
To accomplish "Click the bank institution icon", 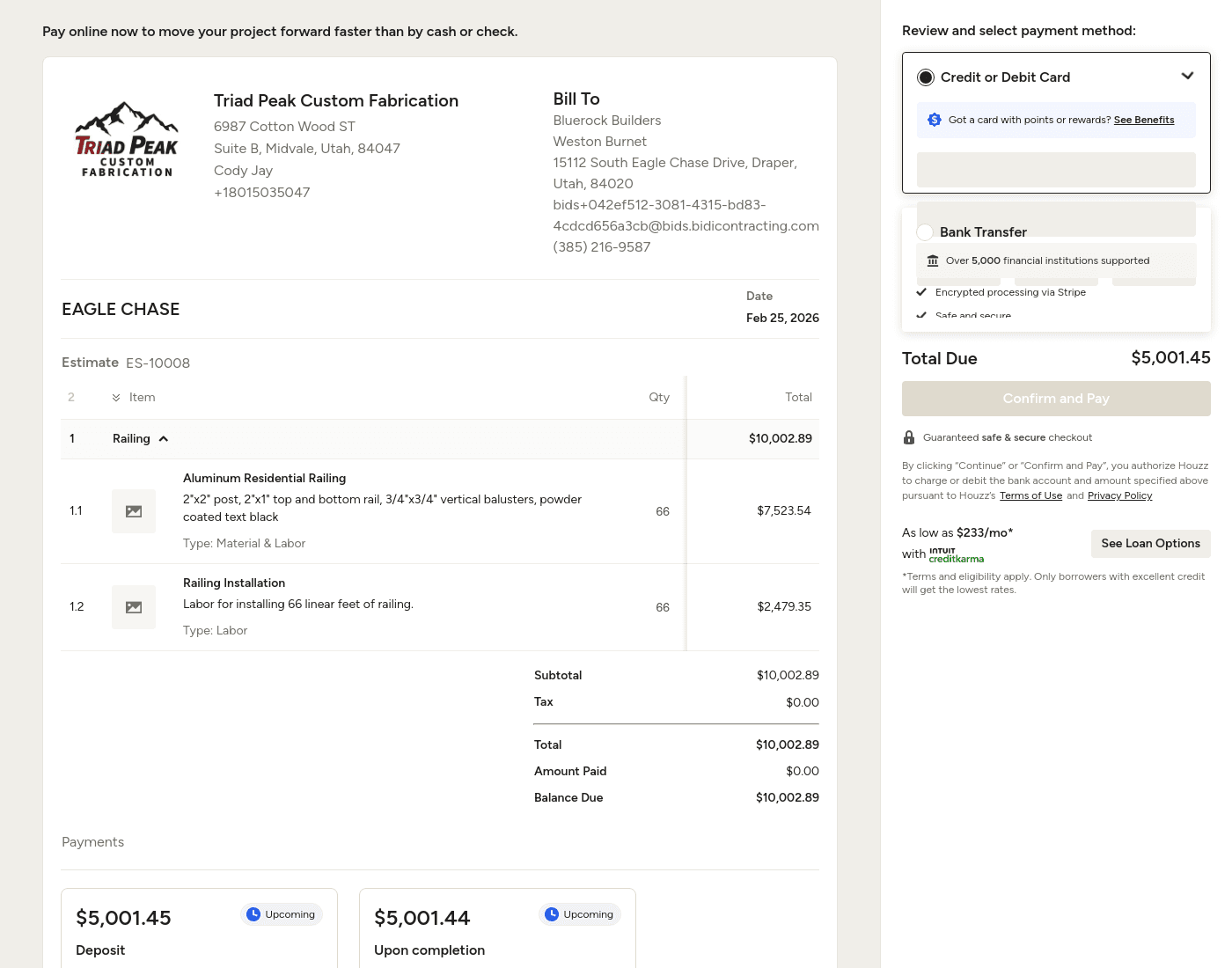I will click(933, 260).
